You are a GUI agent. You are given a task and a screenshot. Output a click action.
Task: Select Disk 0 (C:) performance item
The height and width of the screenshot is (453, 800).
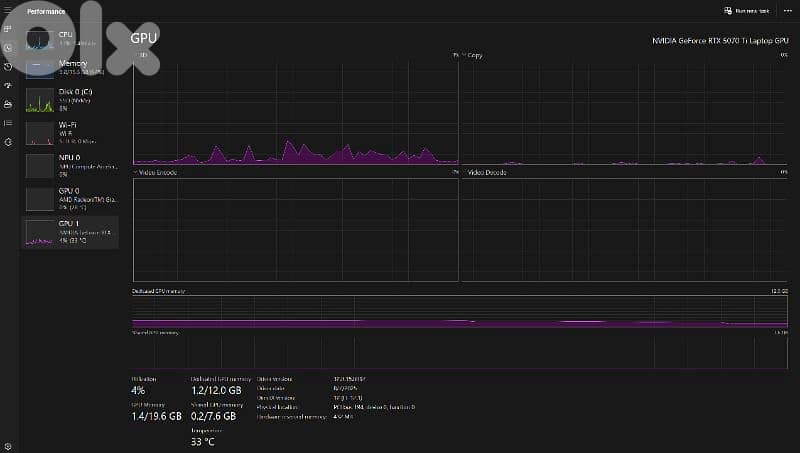pos(70,98)
